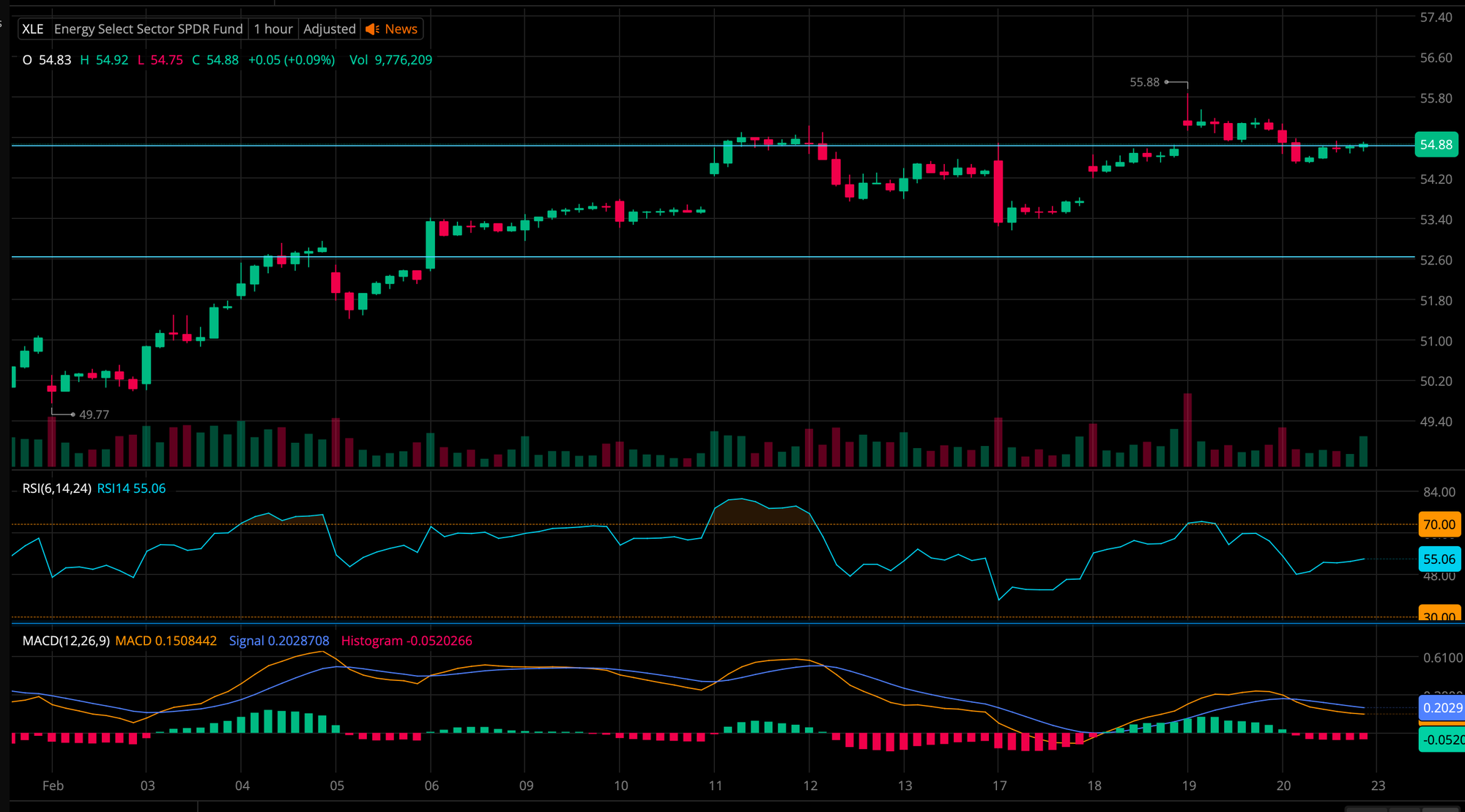Click the 49.77 low price marker
Screen dimensions: 1465x812
[x=94, y=414]
